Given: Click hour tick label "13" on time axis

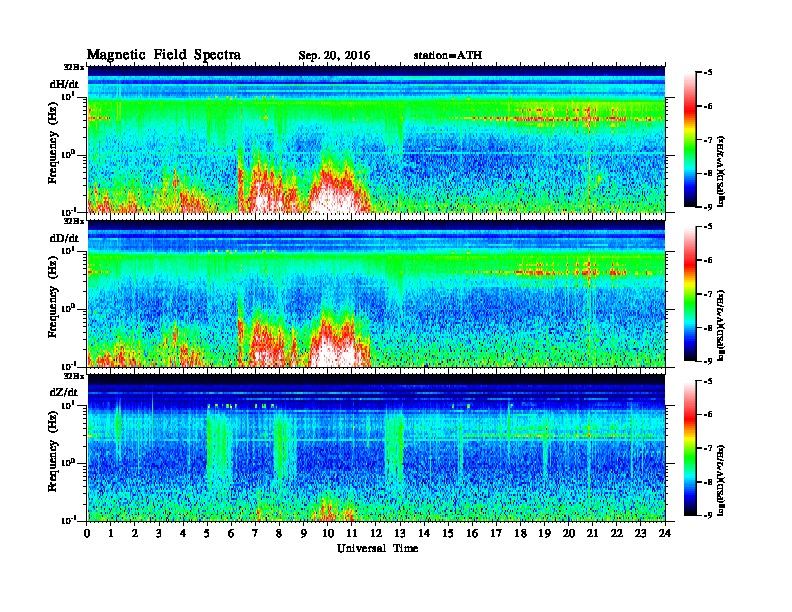Looking at the screenshot, I should pos(400,533).
